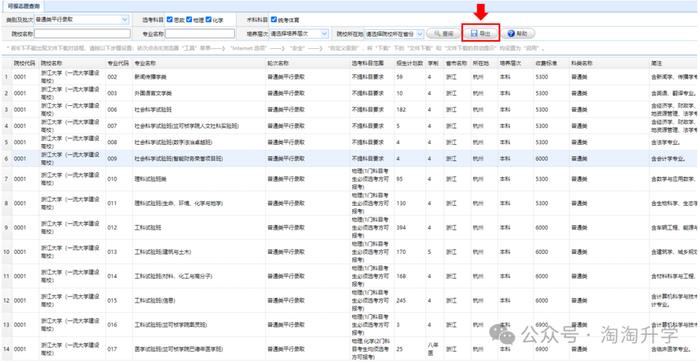Click the 社会科学试验班 major name in row 3
This screenshot has height=363, width=700.
point(153,109)
